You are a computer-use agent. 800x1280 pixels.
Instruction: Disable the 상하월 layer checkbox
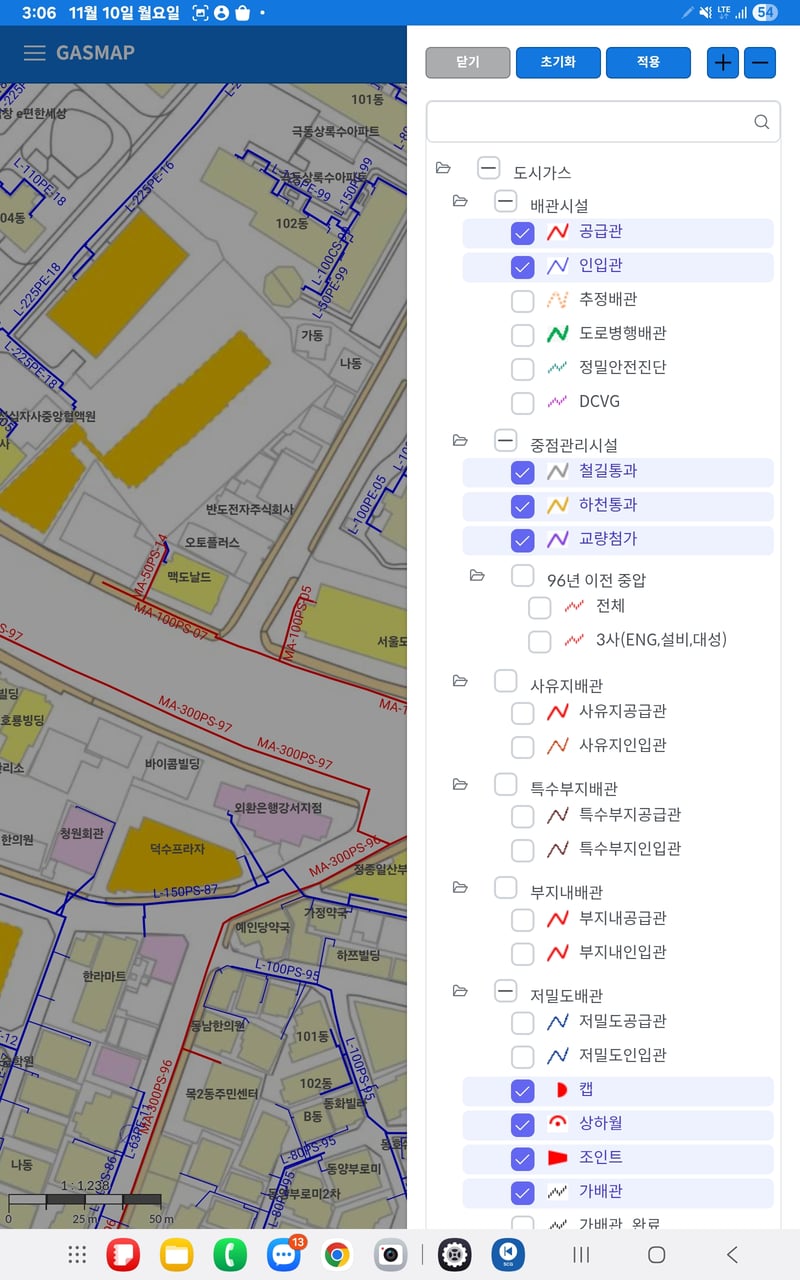522,1125
